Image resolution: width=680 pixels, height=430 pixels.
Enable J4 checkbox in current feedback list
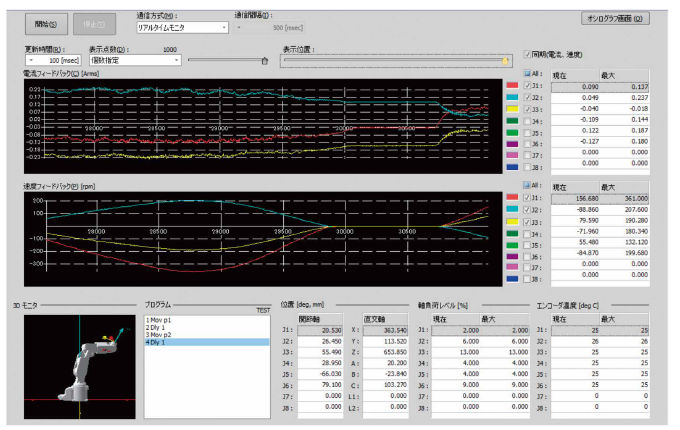click(x=526, y=119)
